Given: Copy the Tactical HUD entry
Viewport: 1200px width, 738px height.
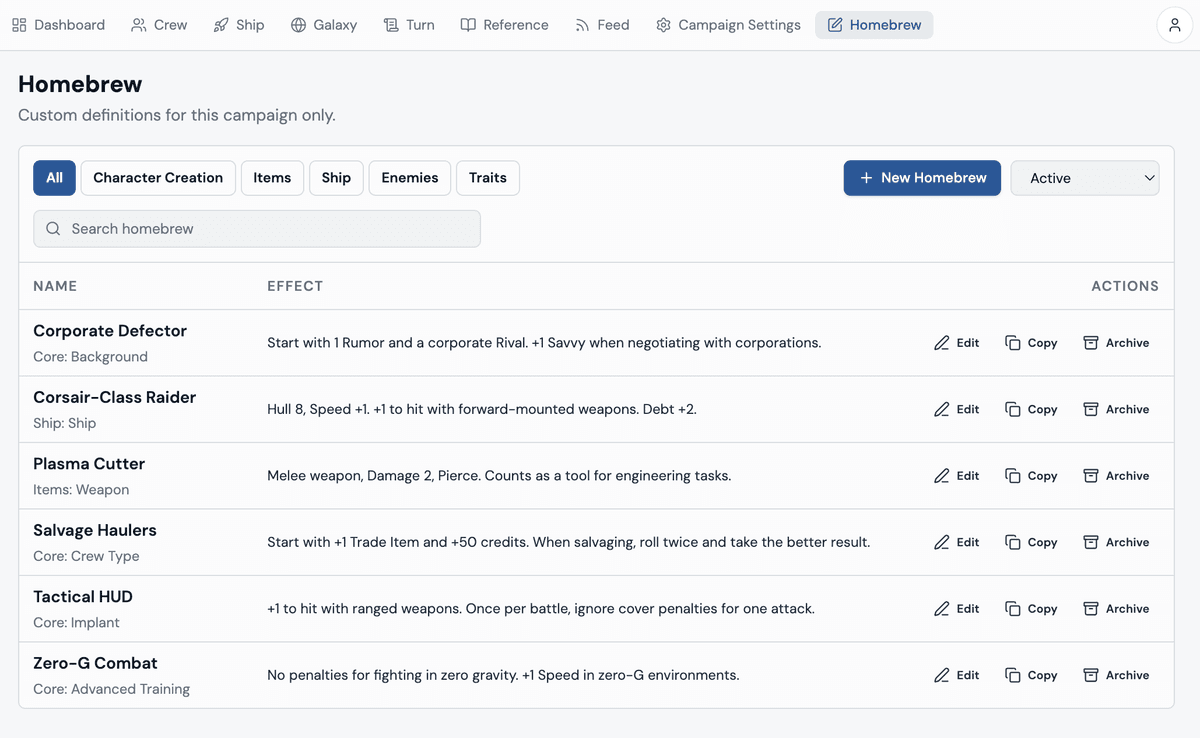Looking at the screenshot, I should [x=1031, y=609].
